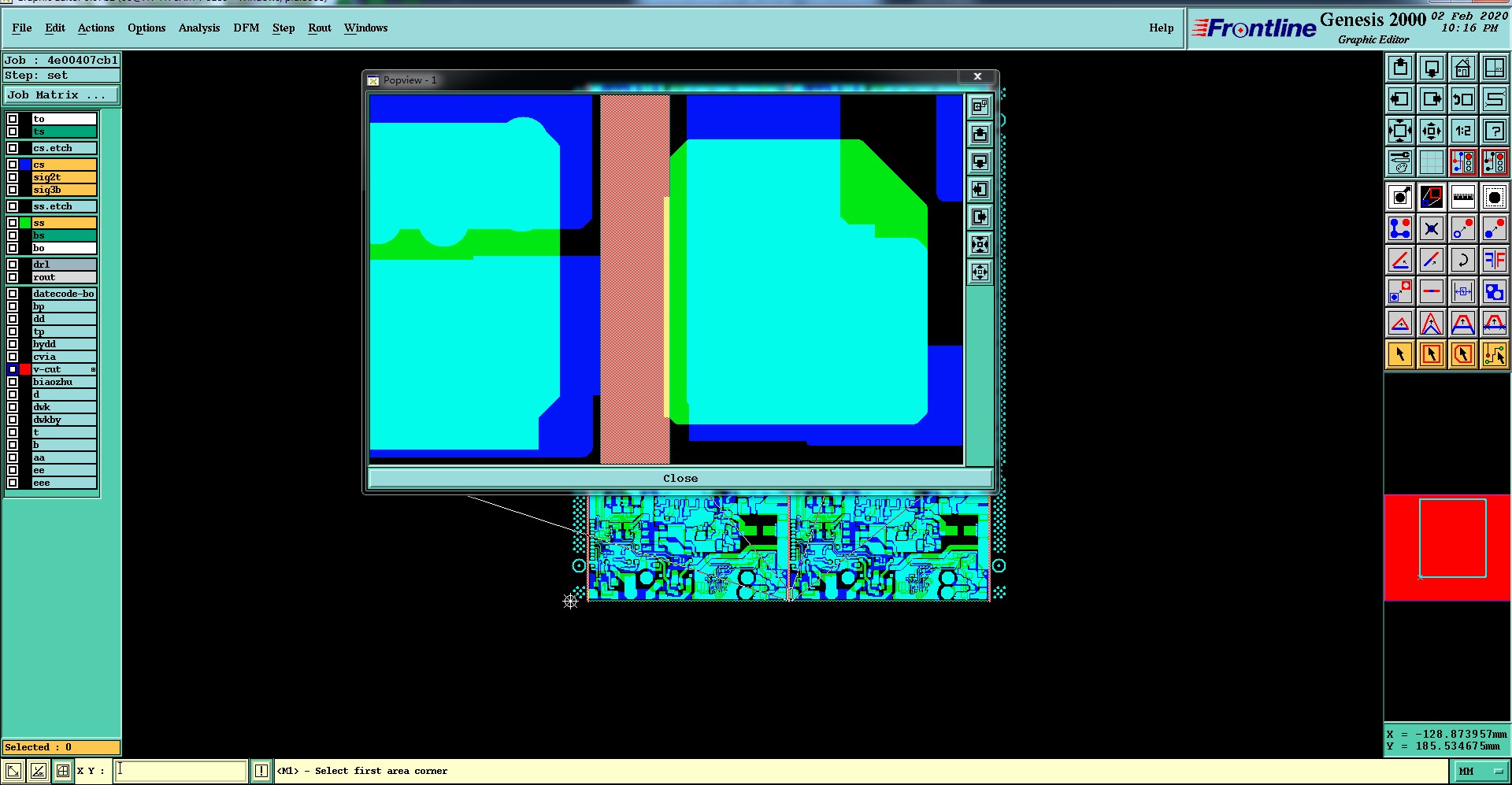The width and height of the screenshot is (1512, 785).
Task: Toggle the checkbox for layer 'drl'
Action: (13, 265)
